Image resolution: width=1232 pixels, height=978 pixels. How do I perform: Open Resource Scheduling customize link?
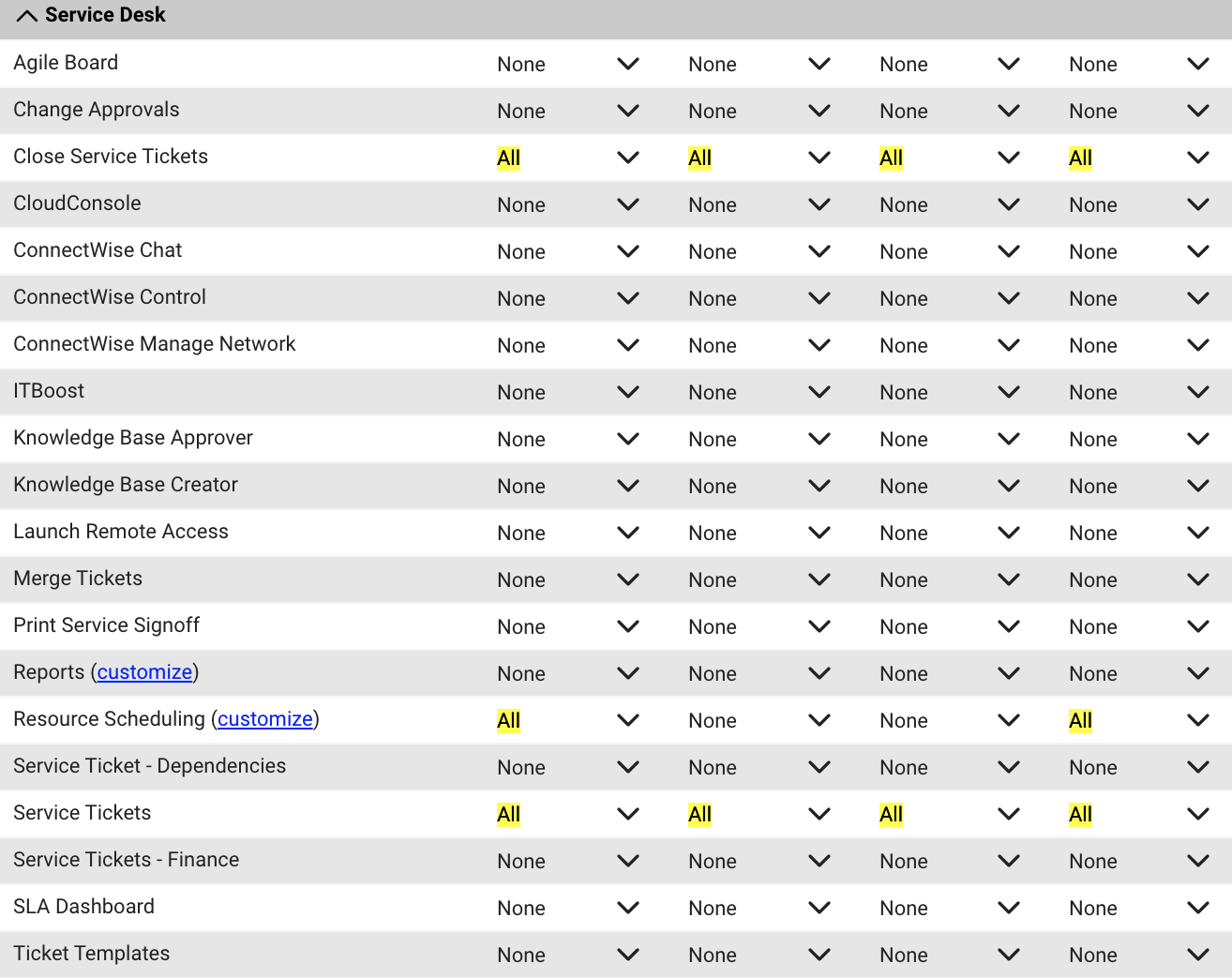[265, 719]
